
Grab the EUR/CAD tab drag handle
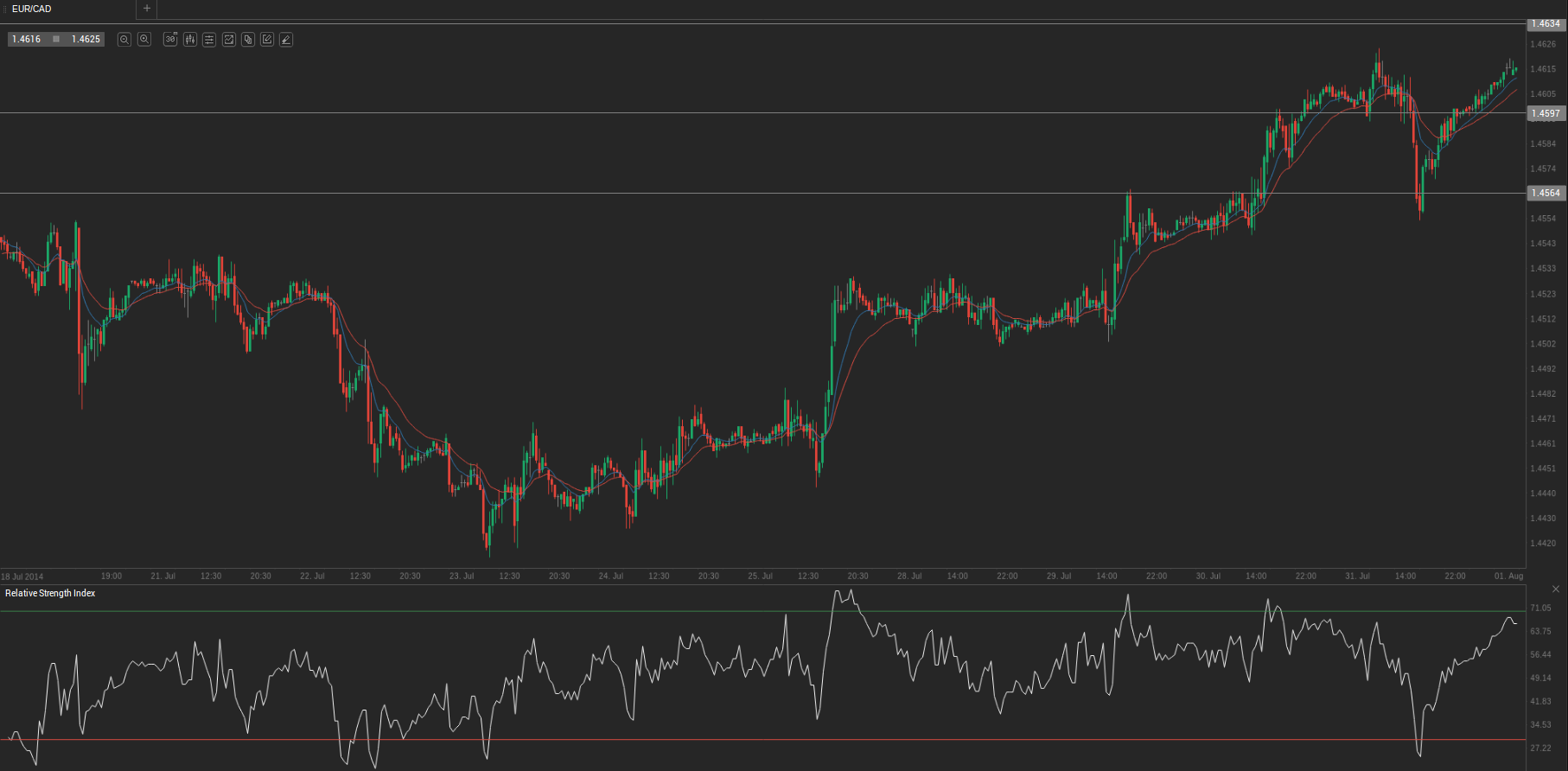(5, 9)
